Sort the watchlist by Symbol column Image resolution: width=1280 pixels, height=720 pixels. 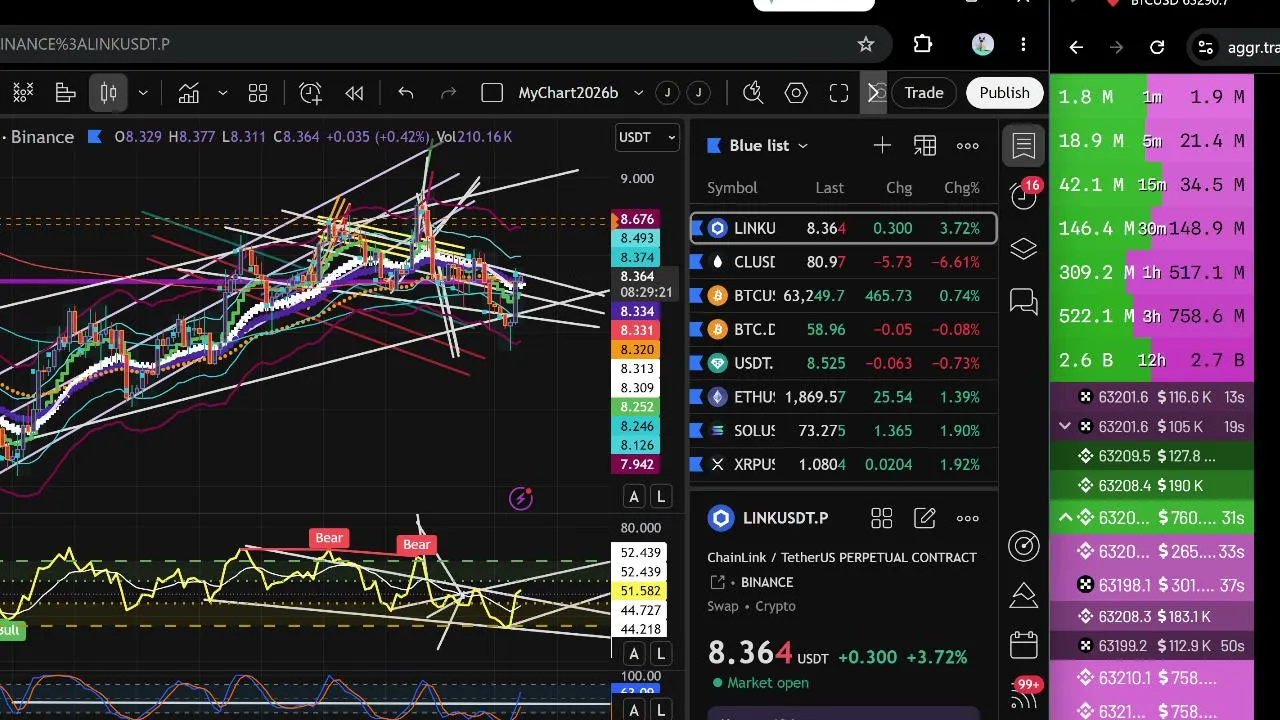point(732,188)
